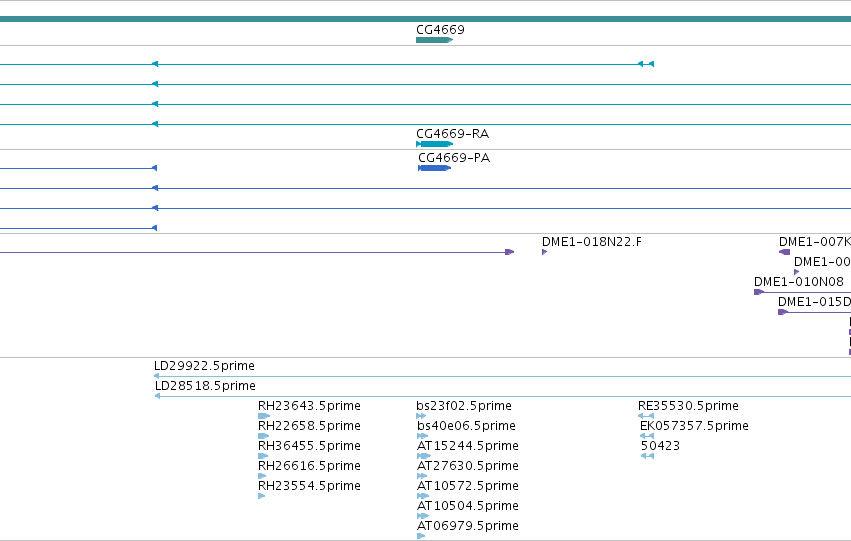The image size is (851, 541).
Task: Select the AT27630.5prime label
Action: [x=468, y=466]
